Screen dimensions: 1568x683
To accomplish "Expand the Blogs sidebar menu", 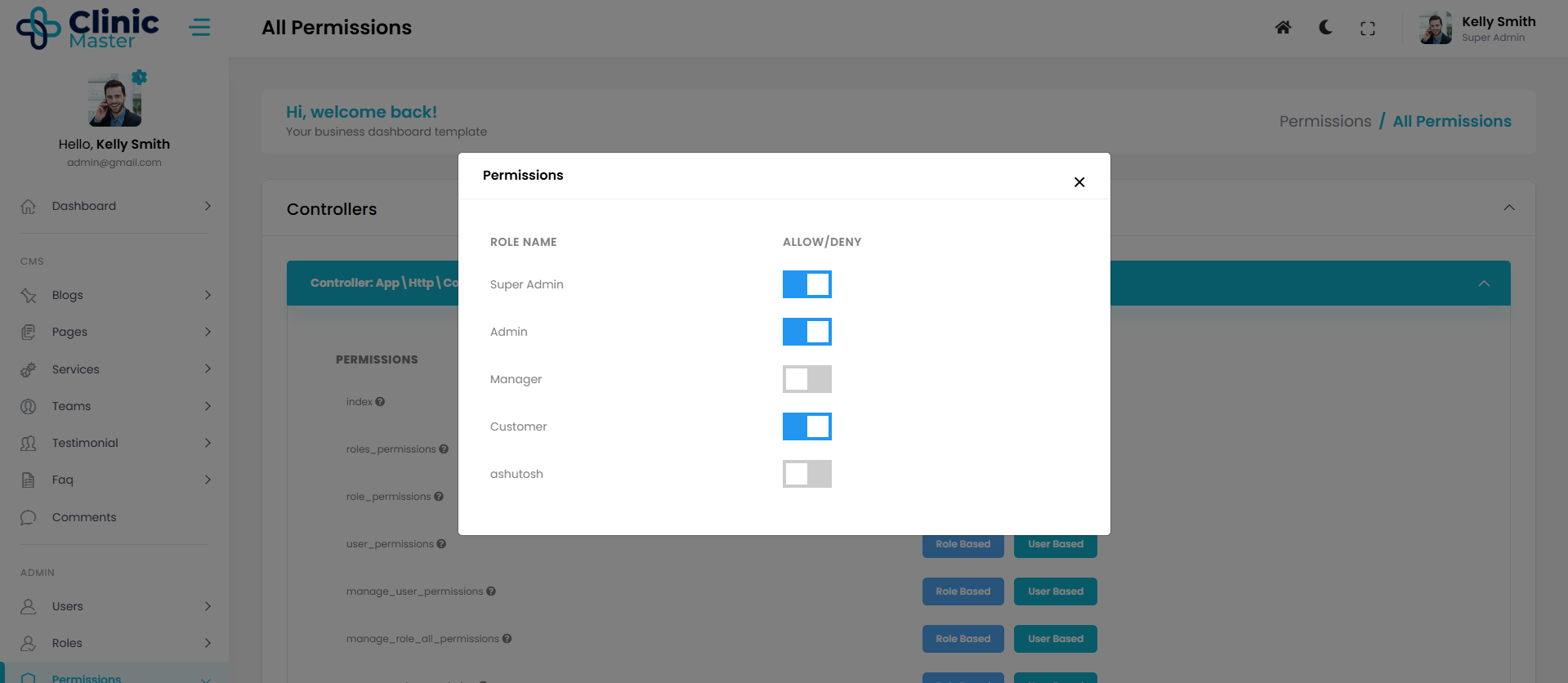I will (x=114, y=295).
